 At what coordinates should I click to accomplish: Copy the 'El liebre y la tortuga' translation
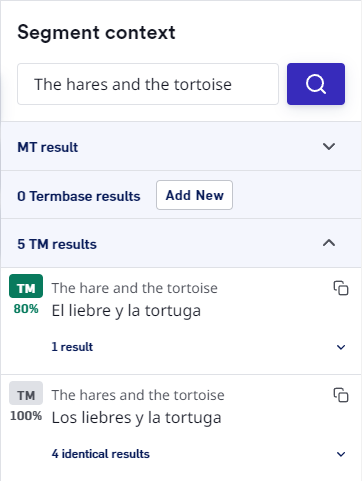tap(341, 288)
